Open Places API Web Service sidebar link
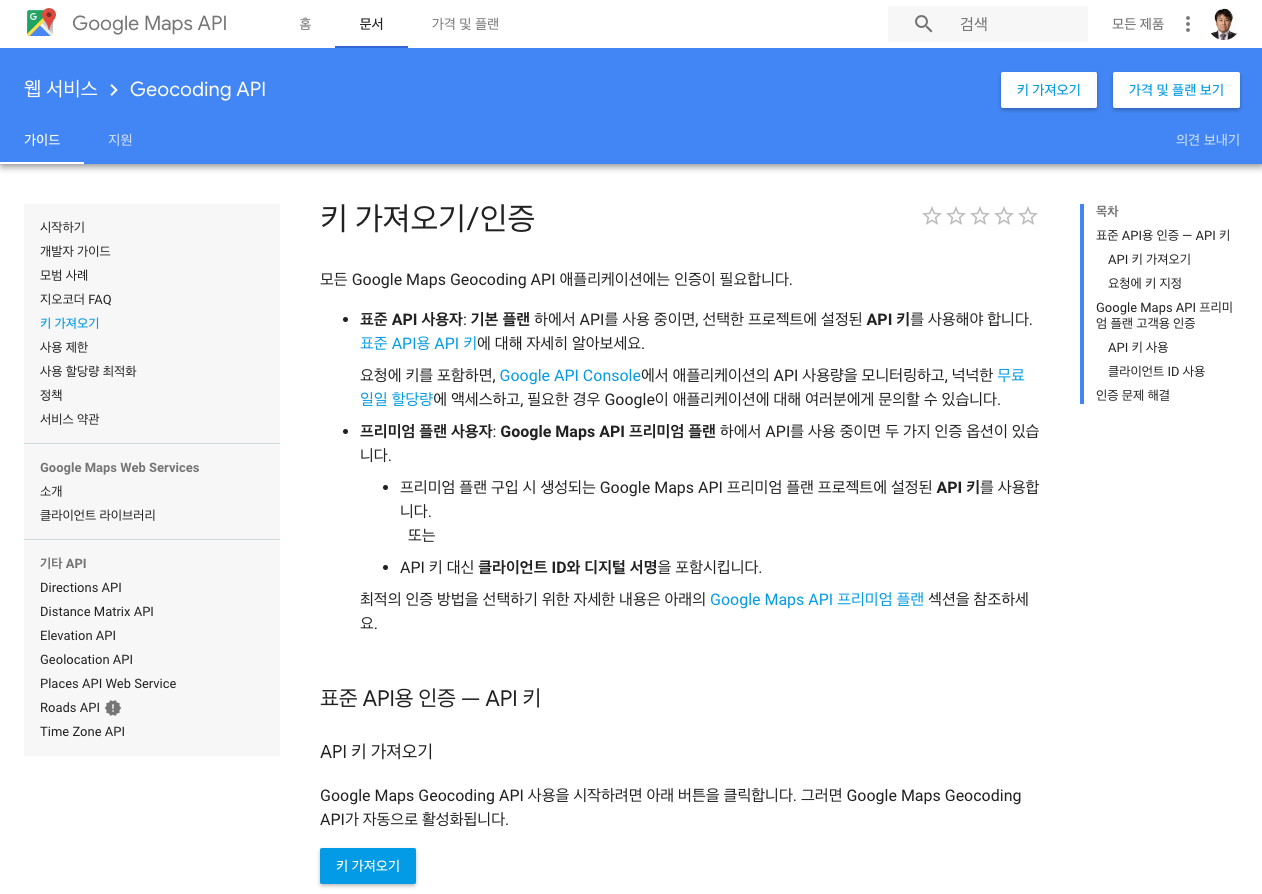 pyautogui.click(x=108, y=684)
